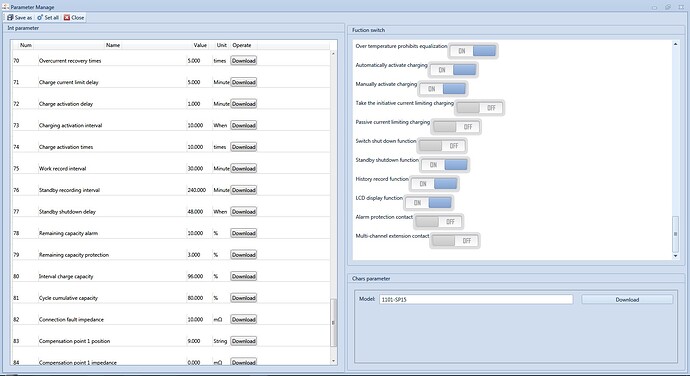Click the Int parameter vertical scrollbar thumb
The height and width of the screenshot is (376, 690).
pyautogui.click(x=333, y=322)
